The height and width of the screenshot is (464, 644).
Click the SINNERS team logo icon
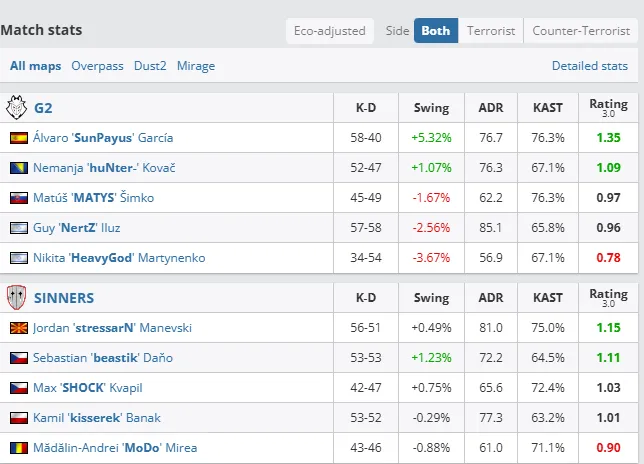tap(16, 297)
